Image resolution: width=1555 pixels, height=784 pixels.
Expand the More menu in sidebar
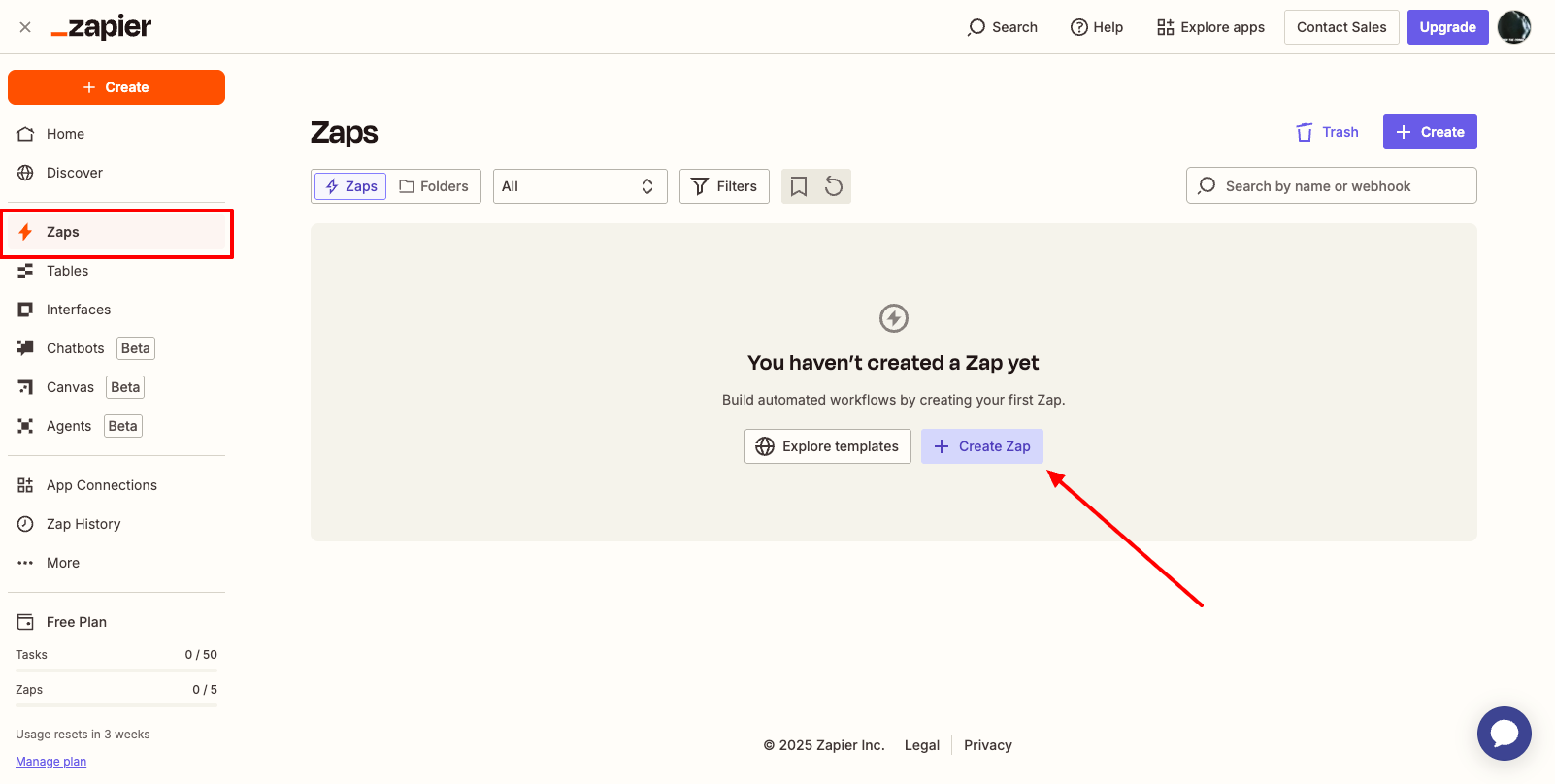[116, 563]
